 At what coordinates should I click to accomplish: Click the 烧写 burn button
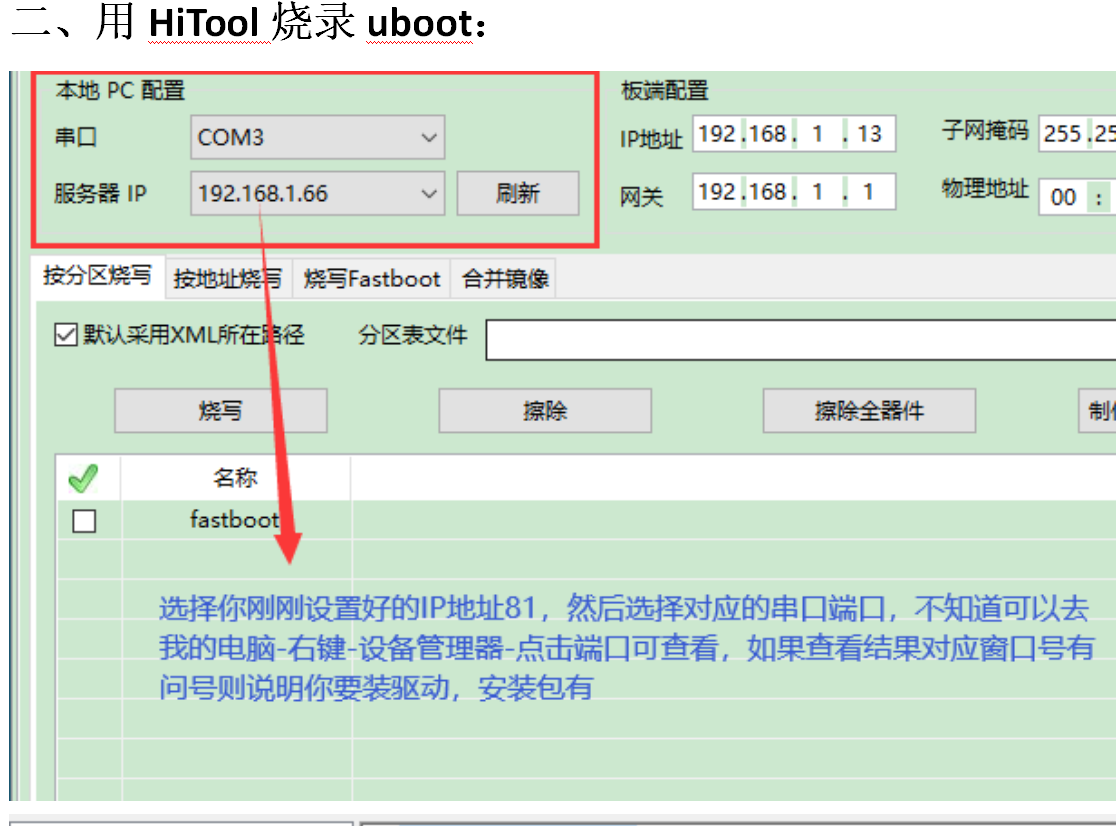pyautogui.click(x=220, y=410)
